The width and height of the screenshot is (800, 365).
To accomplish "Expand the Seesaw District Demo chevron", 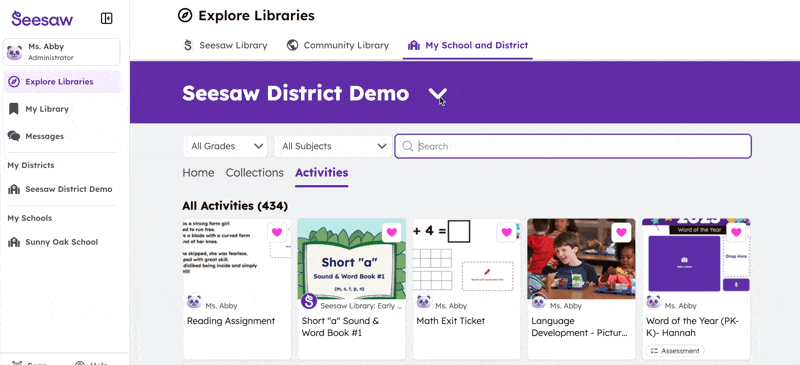I will pyautogui.click(x=437, y=94).
